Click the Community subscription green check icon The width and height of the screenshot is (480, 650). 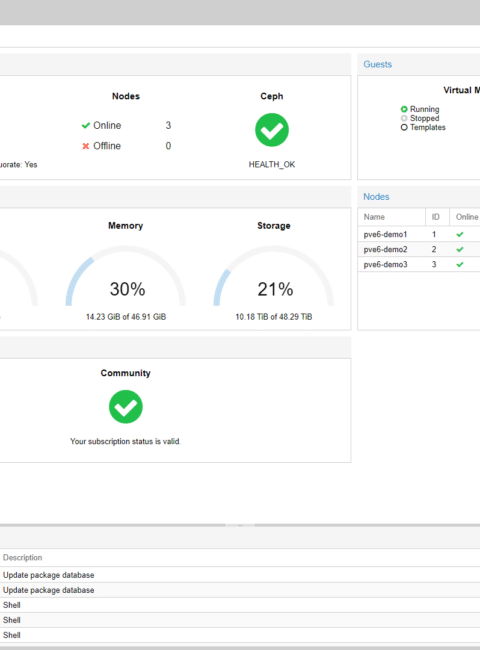pyautogui.click(x=126, y=407)
